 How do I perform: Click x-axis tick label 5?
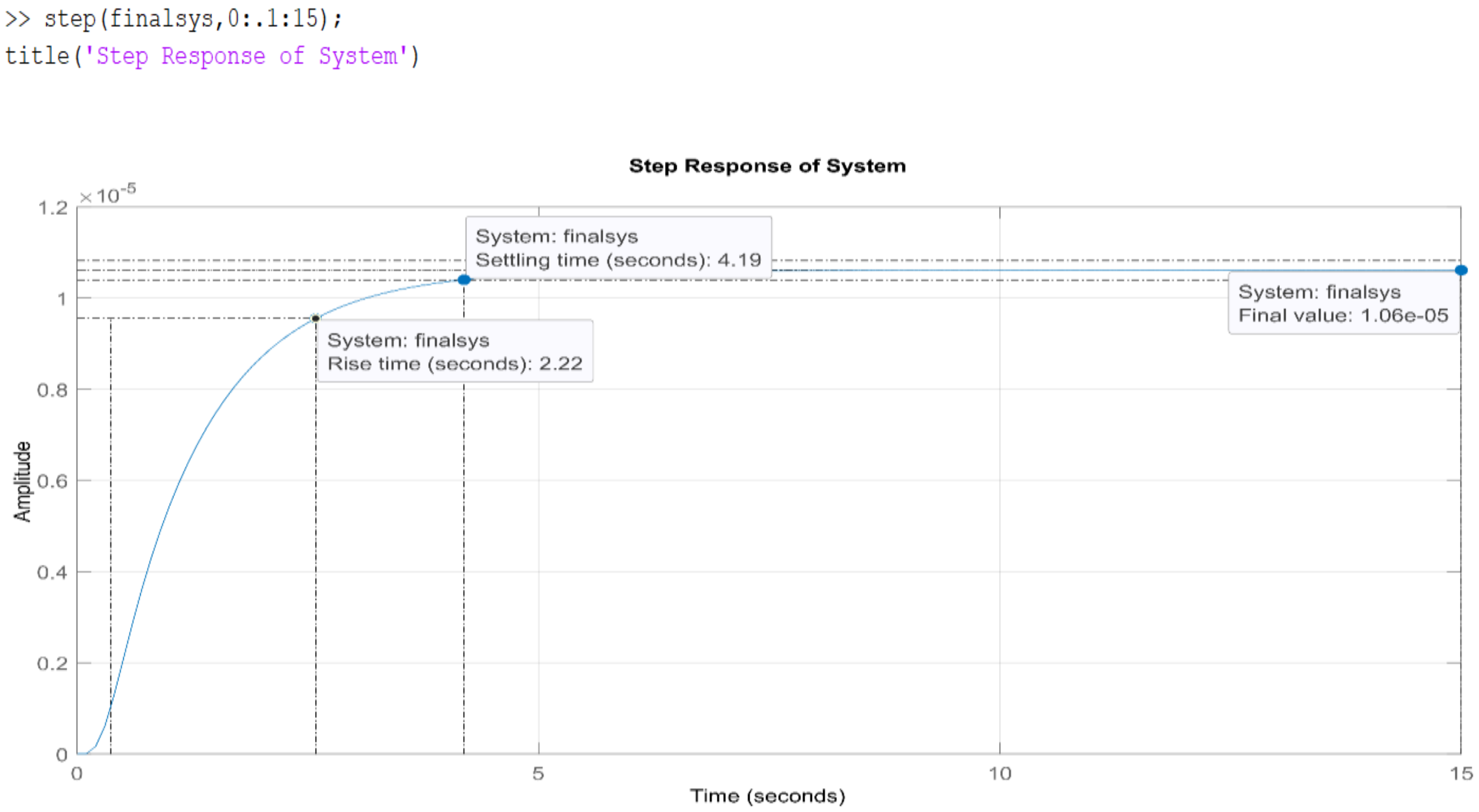tap(537, 773)
